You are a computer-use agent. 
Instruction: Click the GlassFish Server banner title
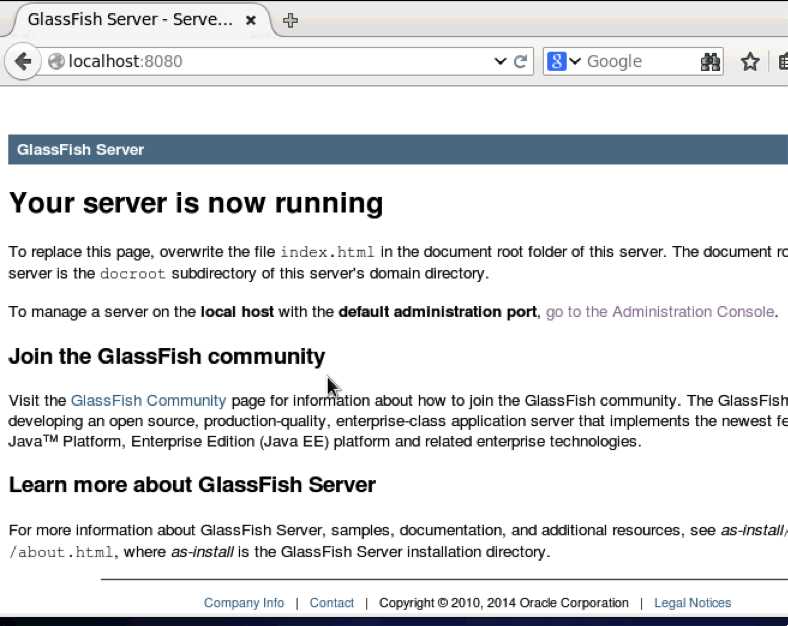click(80, 150)
